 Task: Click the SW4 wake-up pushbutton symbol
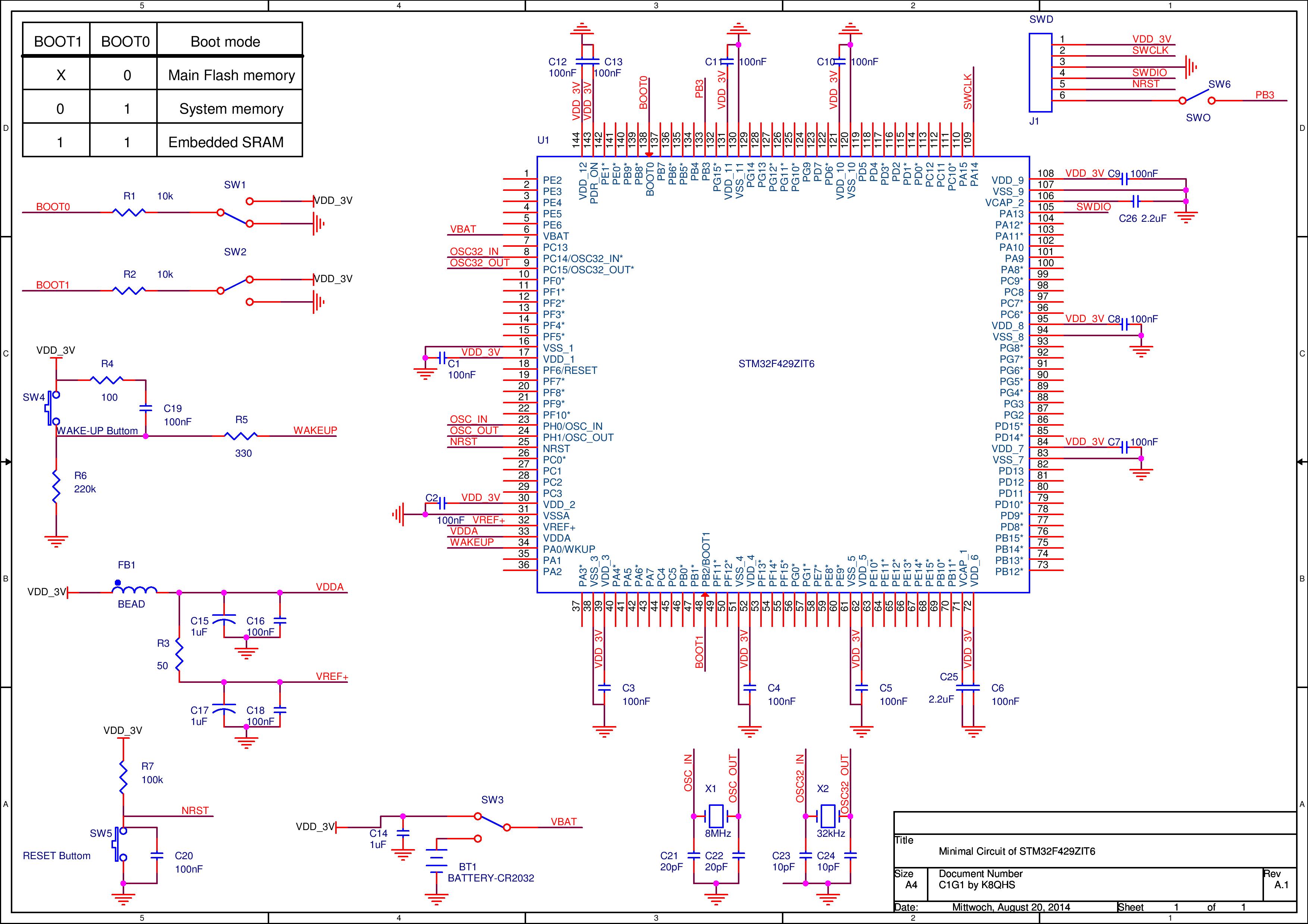click(53, 408)
